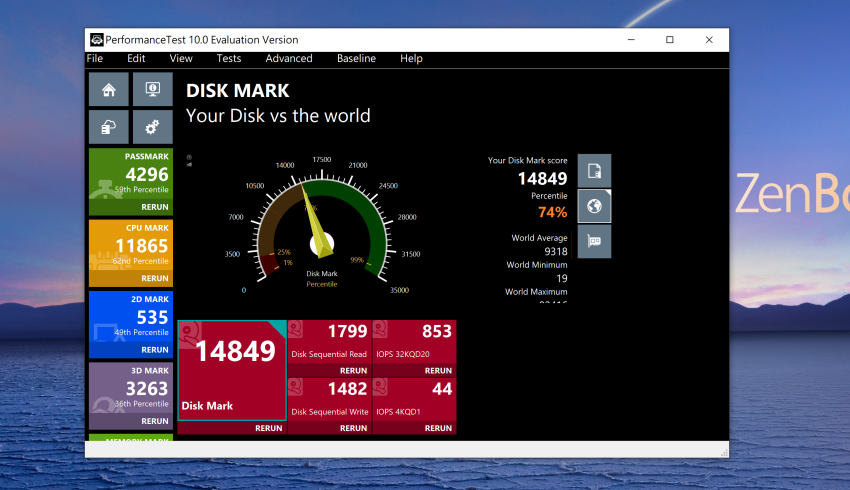This screenshot has height=490, width=850.
Task: Rerun the CPU Mark test
Action: click(x=154, y=278)
